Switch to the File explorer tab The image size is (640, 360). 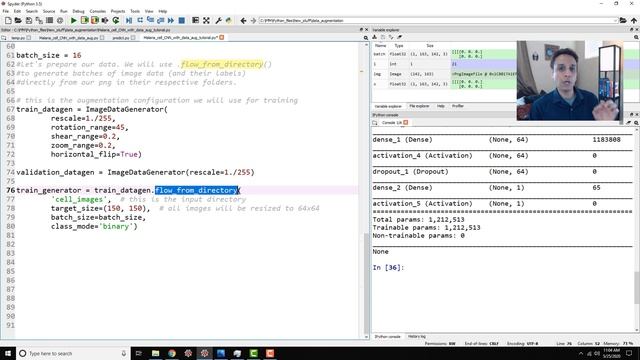(x=419, y=106)
